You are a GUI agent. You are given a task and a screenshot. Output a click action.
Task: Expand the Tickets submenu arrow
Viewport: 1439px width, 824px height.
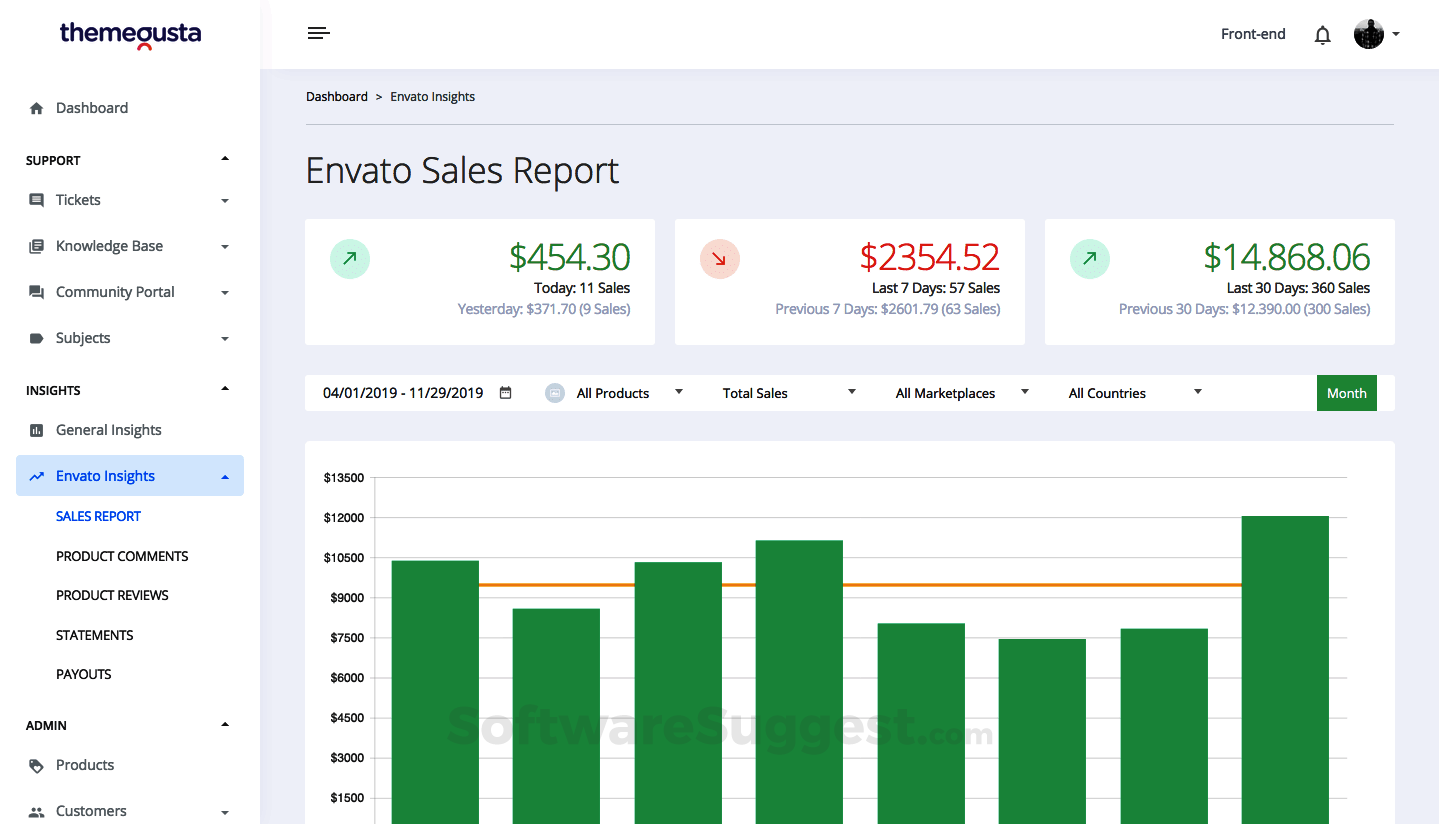(225, 201)
